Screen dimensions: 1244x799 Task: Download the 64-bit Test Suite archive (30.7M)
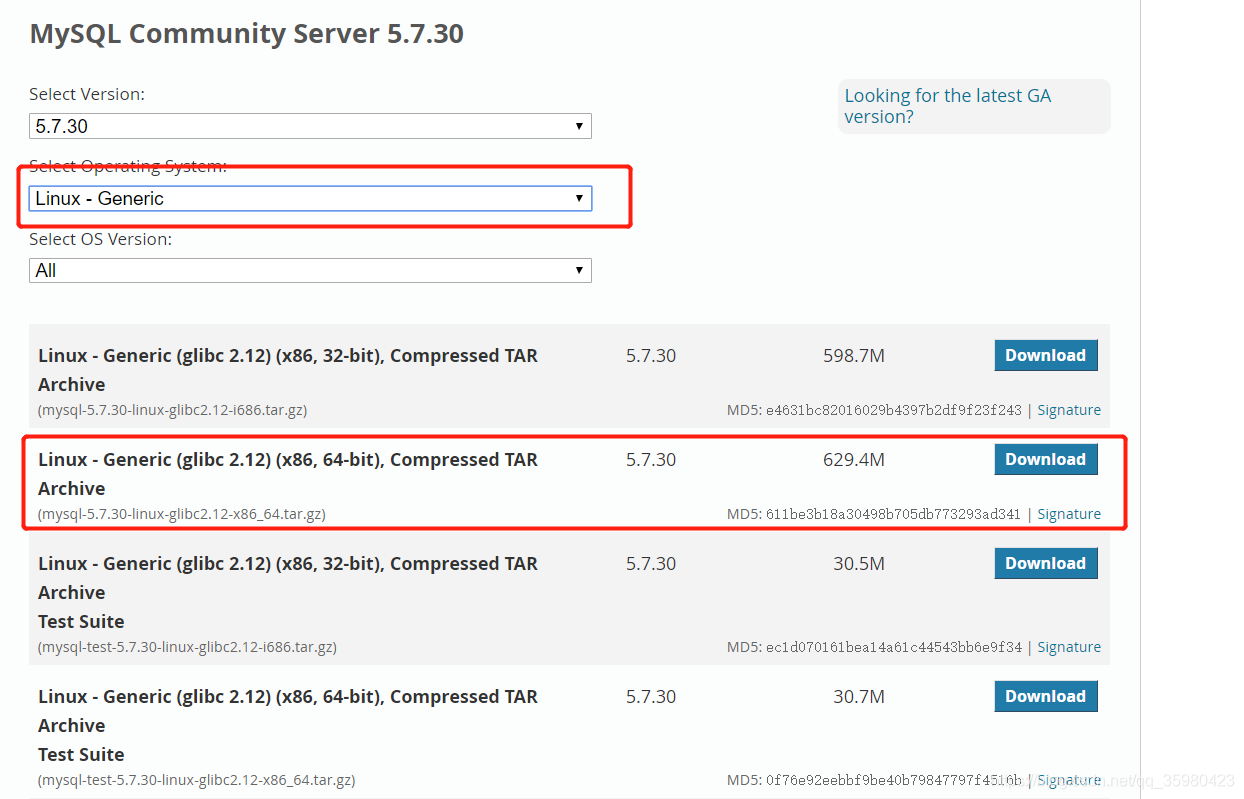1046,696
